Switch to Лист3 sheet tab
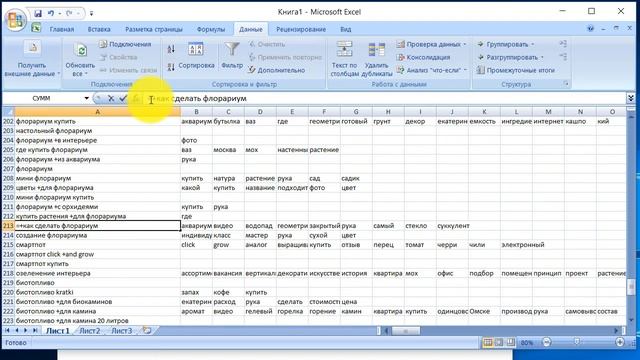Image resolution: width=640 pixels, height=360 pixels. click(122, 331)
